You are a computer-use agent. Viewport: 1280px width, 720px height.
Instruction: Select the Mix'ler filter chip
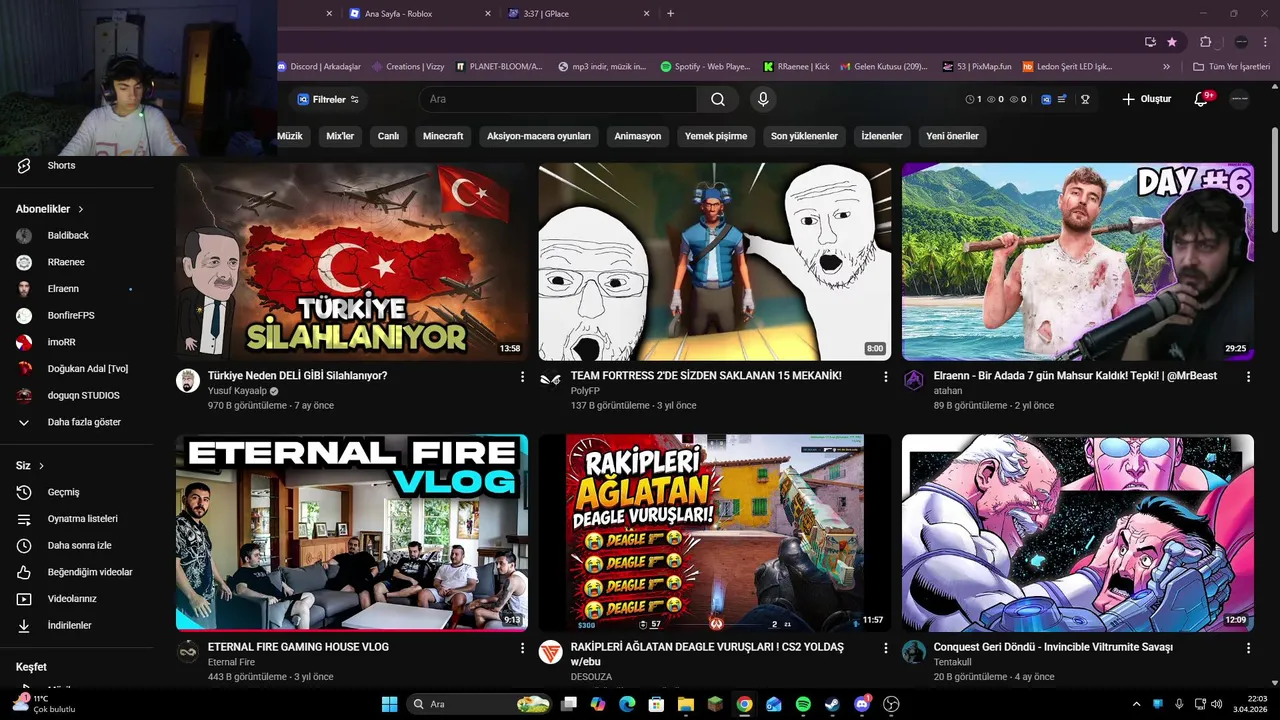pos(340,136)
